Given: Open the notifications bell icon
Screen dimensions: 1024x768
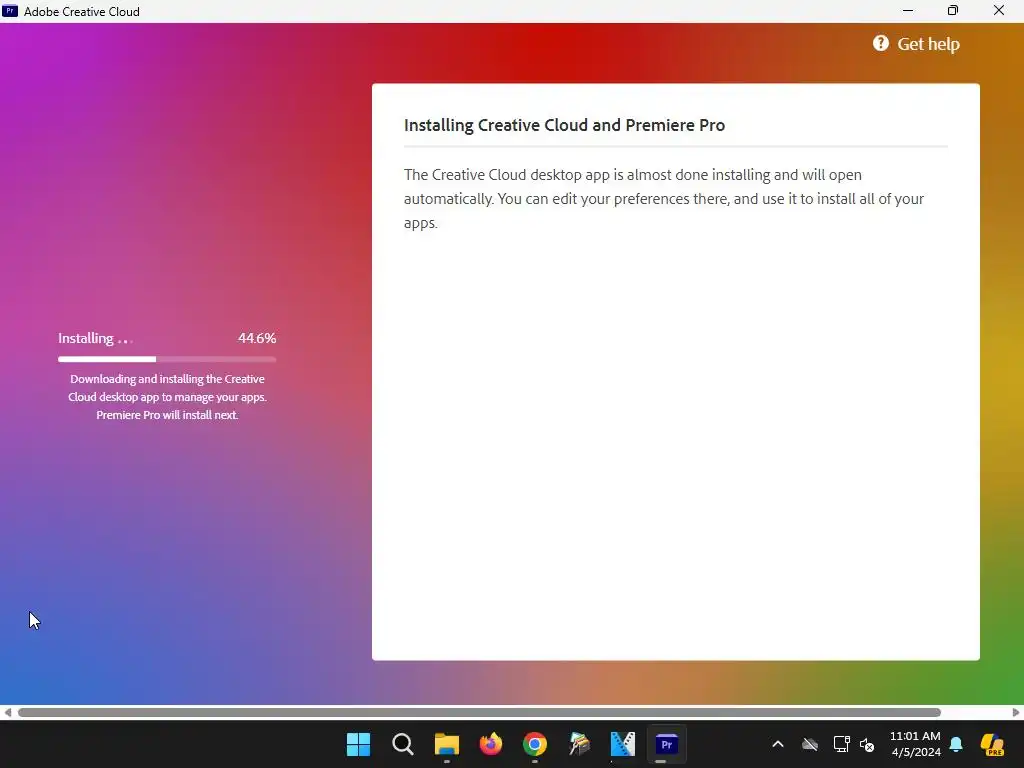Looking at the screenshot, I should tap(956, 744).
